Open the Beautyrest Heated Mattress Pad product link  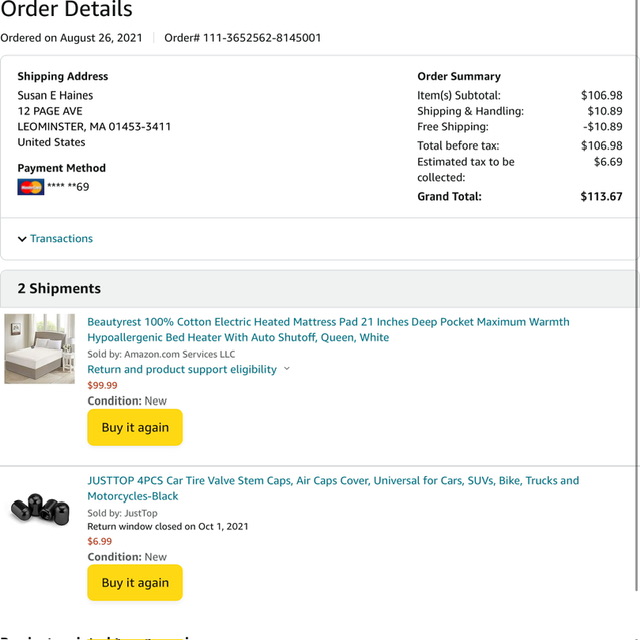tap(328, 329)
